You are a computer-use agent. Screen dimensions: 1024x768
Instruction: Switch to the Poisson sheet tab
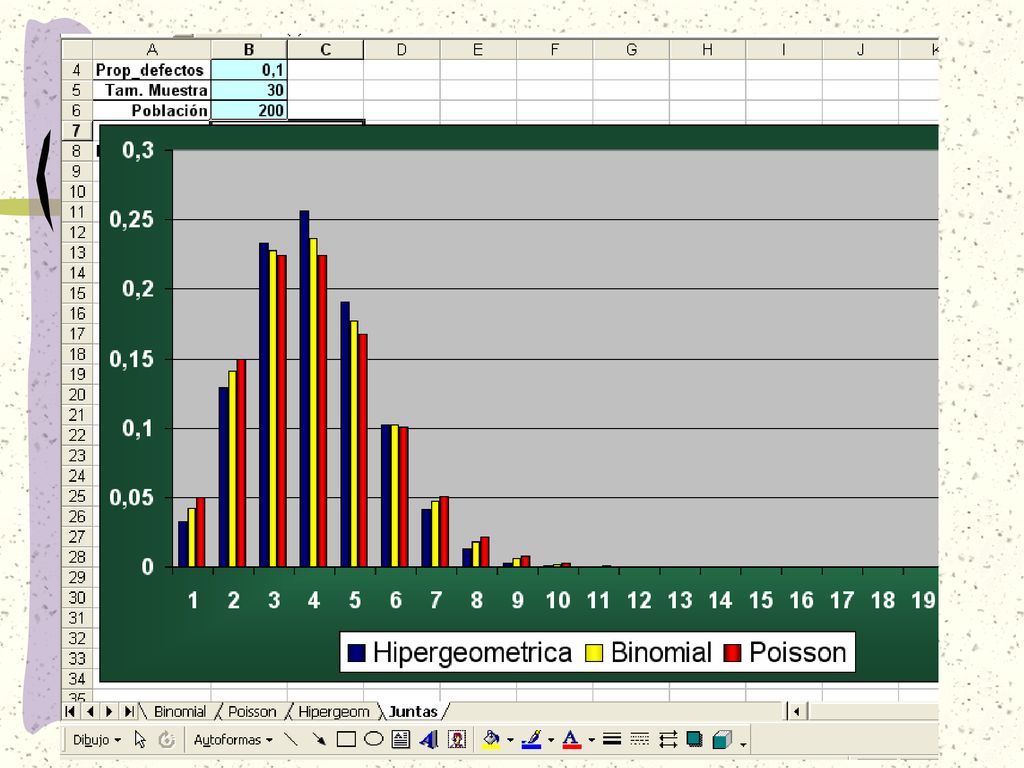(252, 711)
